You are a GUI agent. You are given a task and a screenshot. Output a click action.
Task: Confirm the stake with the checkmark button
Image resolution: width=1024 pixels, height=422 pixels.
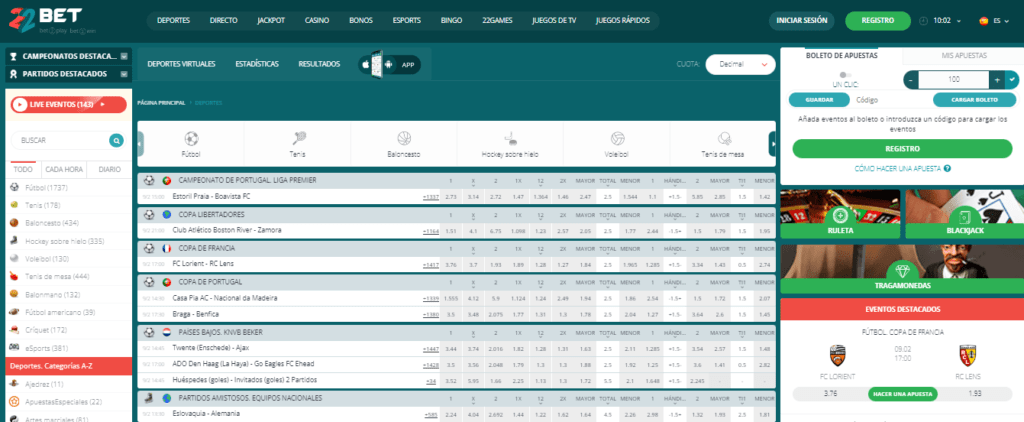coord(1013,79)
